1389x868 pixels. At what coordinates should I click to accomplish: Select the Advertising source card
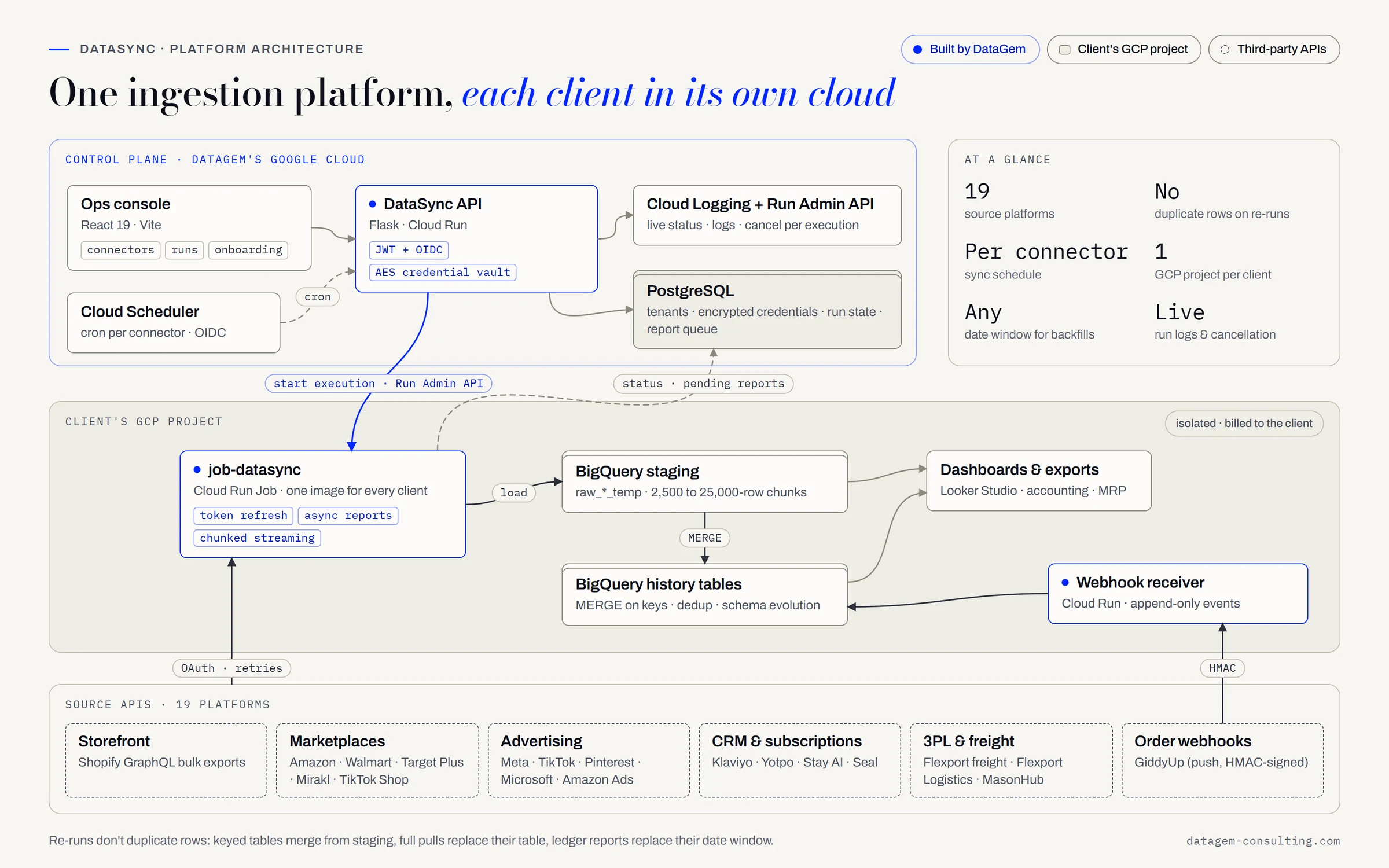pyautogui.click(x=589, y=760)
